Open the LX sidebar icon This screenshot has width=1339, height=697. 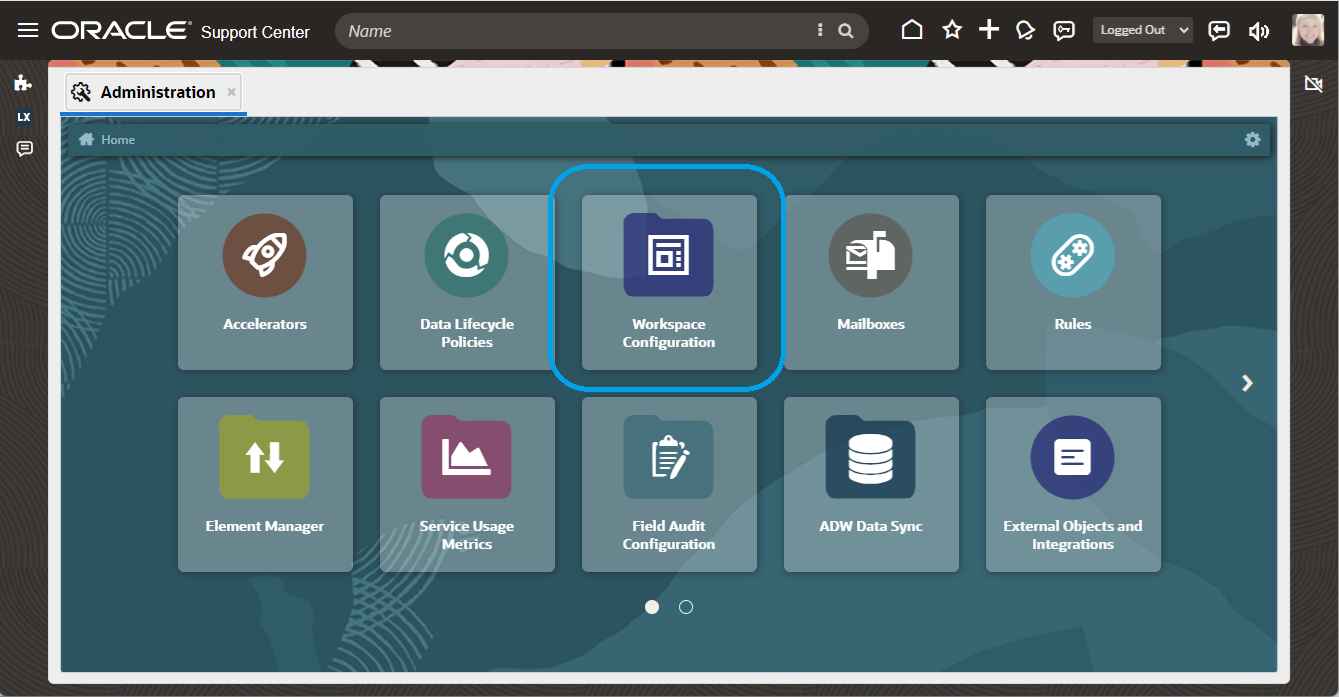[24, 117]
